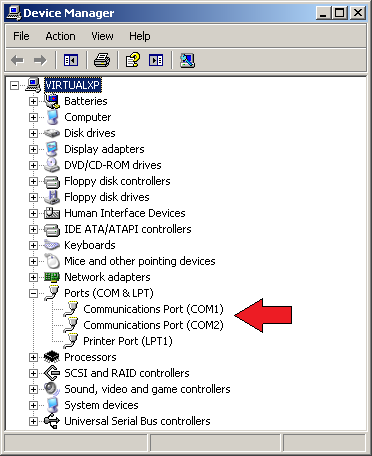Screen dimensions: 372x456
Task: Open the View menu
Action: (x=102, y=36)
